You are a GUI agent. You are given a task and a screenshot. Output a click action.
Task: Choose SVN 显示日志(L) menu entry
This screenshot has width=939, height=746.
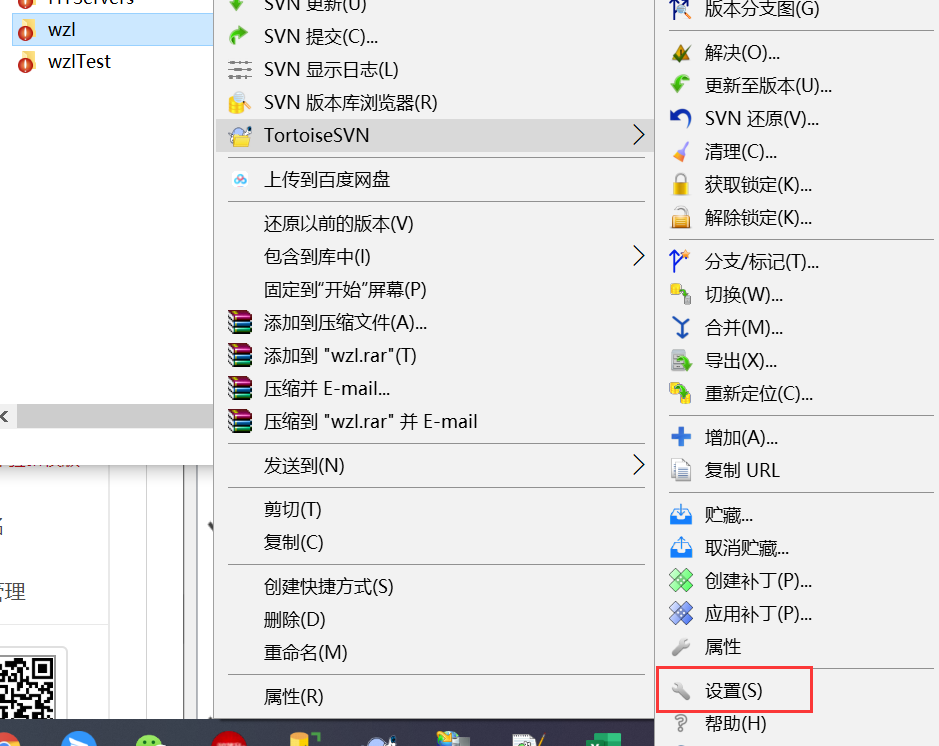point(435,69)
